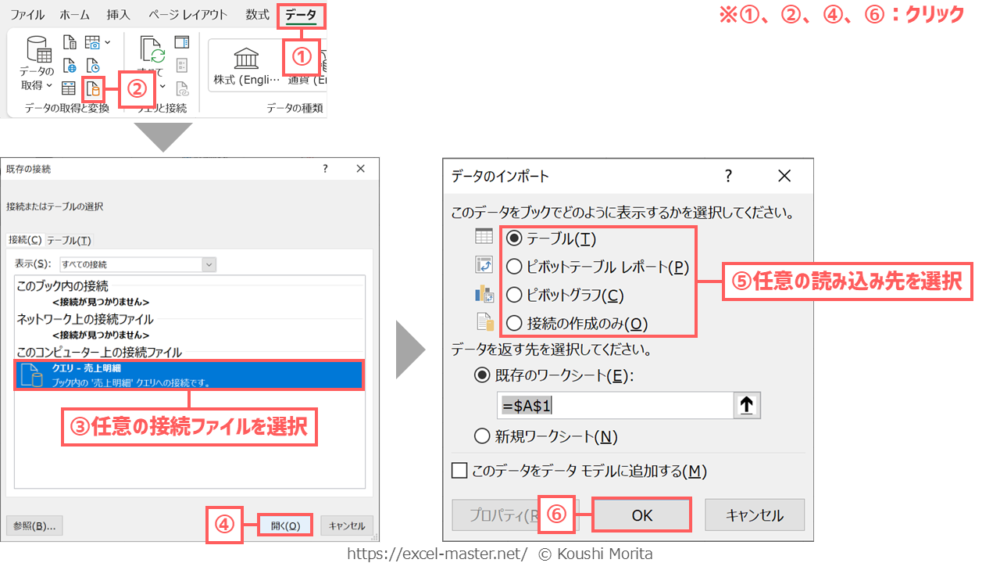Click OK in the データのインポート dialog
1000x563 pixels.
(641, 515)
